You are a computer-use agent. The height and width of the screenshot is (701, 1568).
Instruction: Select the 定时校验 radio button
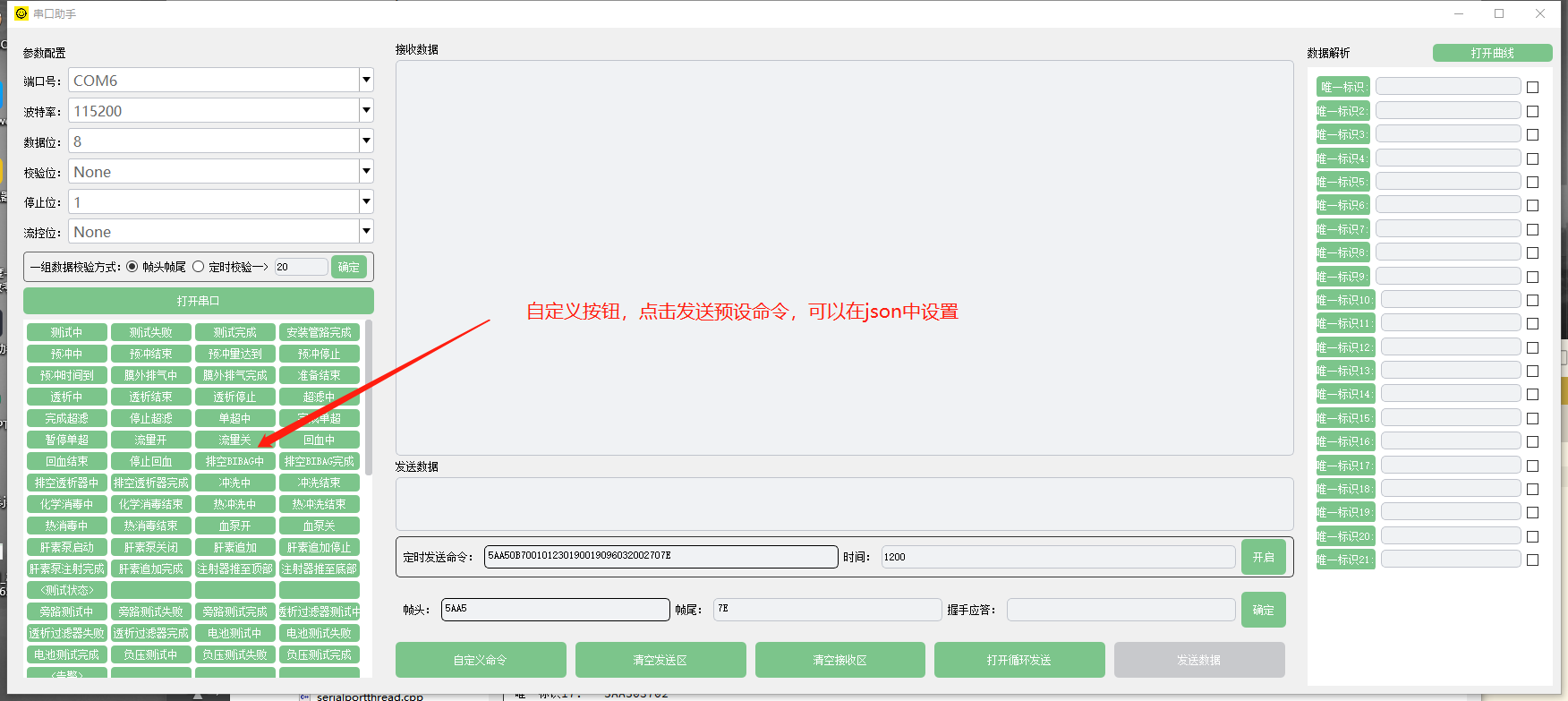pos(199,267)
